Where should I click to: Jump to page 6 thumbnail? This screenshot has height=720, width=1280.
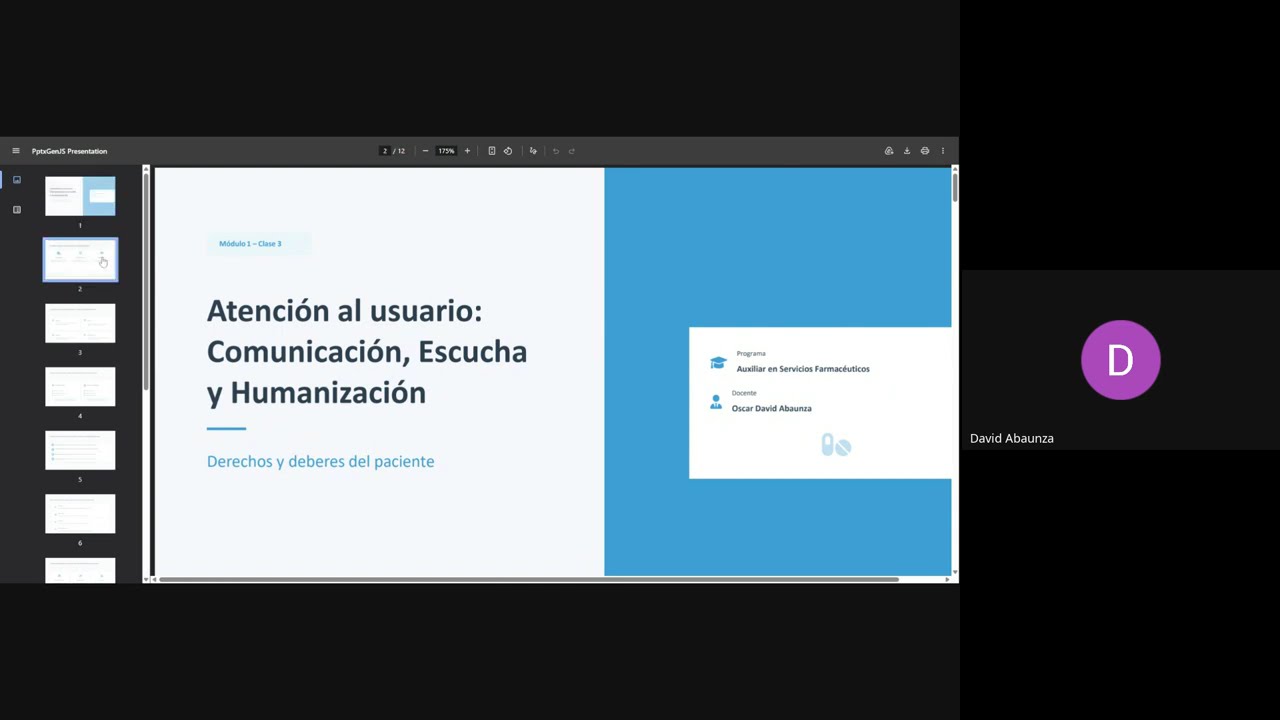[x=80, y=514]
